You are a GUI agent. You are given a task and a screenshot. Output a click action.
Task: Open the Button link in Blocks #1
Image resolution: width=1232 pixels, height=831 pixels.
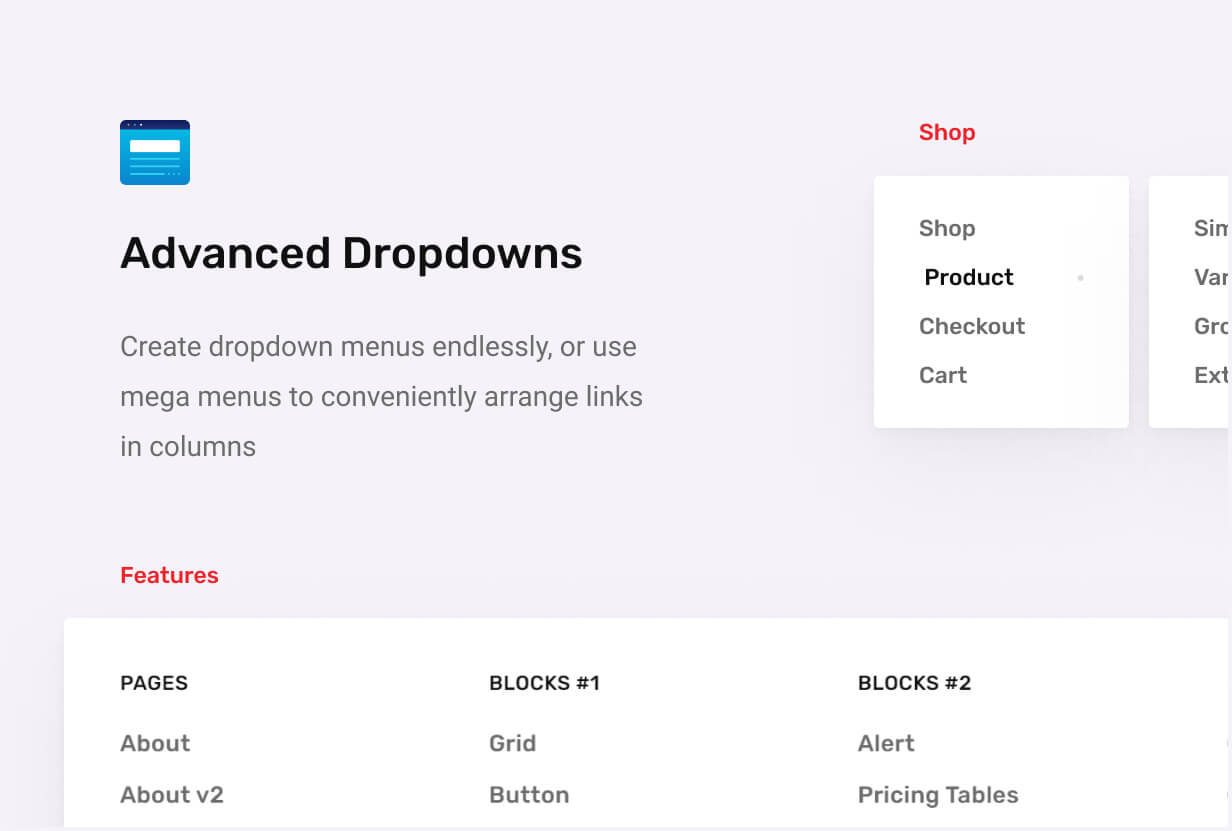[529, 795]
